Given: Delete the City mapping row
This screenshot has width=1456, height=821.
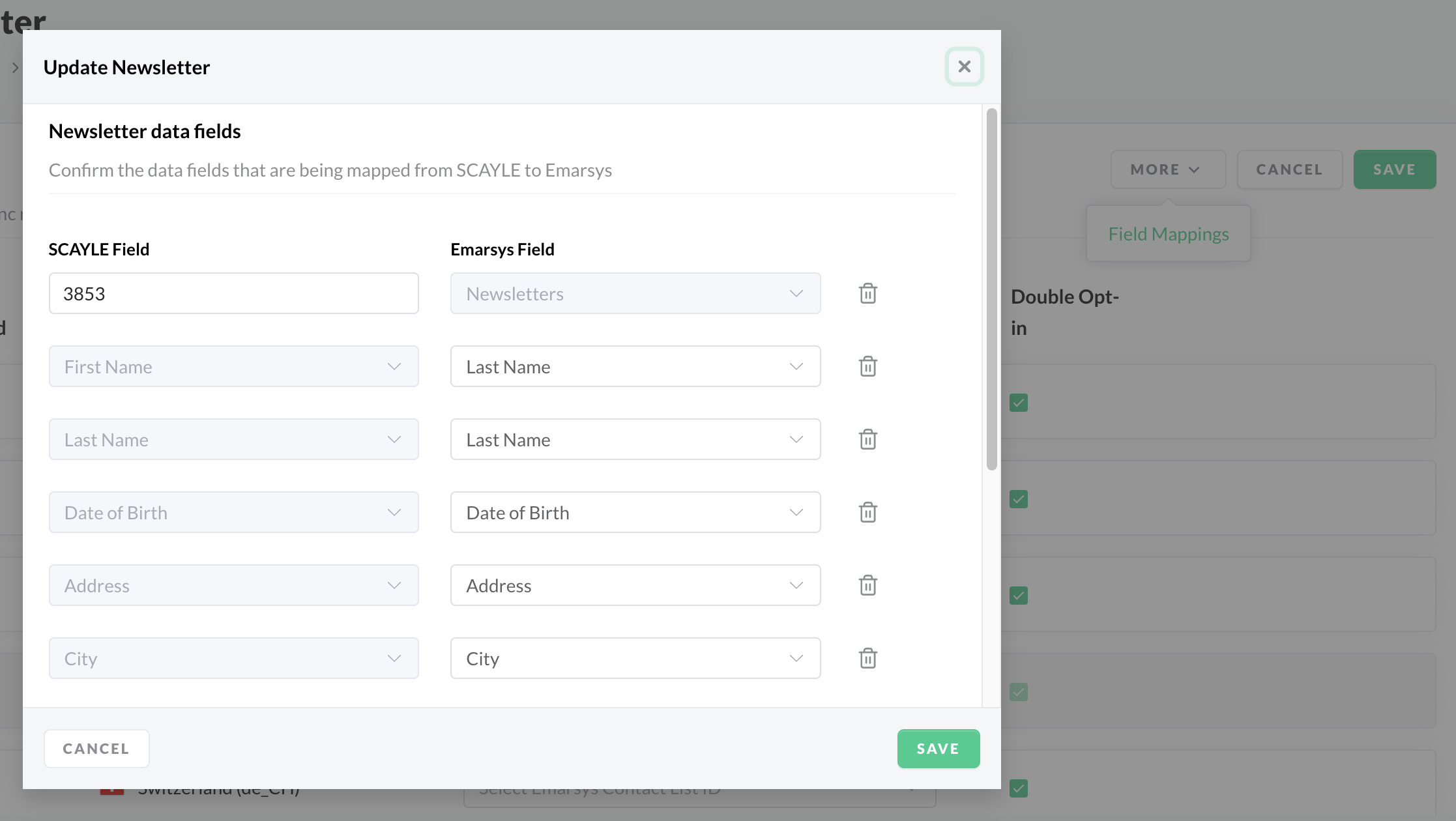Looking at the screenshot, I should pos(867,658).
